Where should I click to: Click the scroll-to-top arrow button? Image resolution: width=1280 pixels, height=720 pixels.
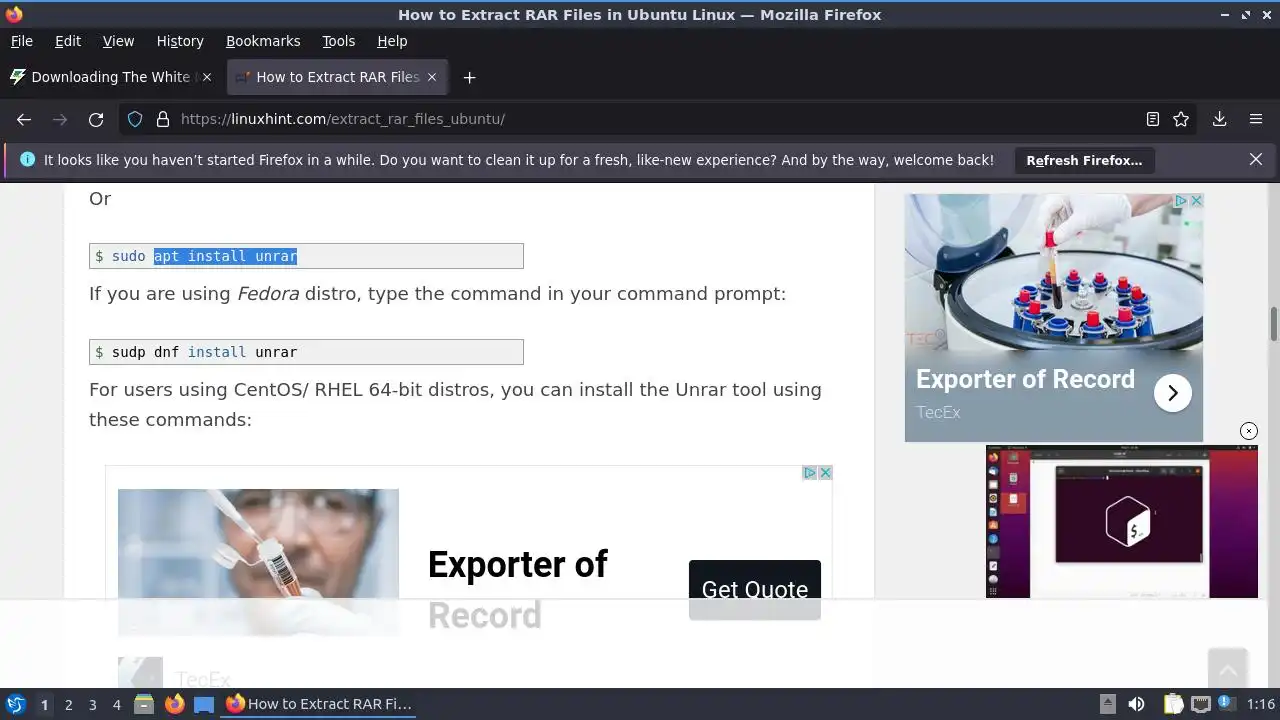click(x=1227, y=668)
